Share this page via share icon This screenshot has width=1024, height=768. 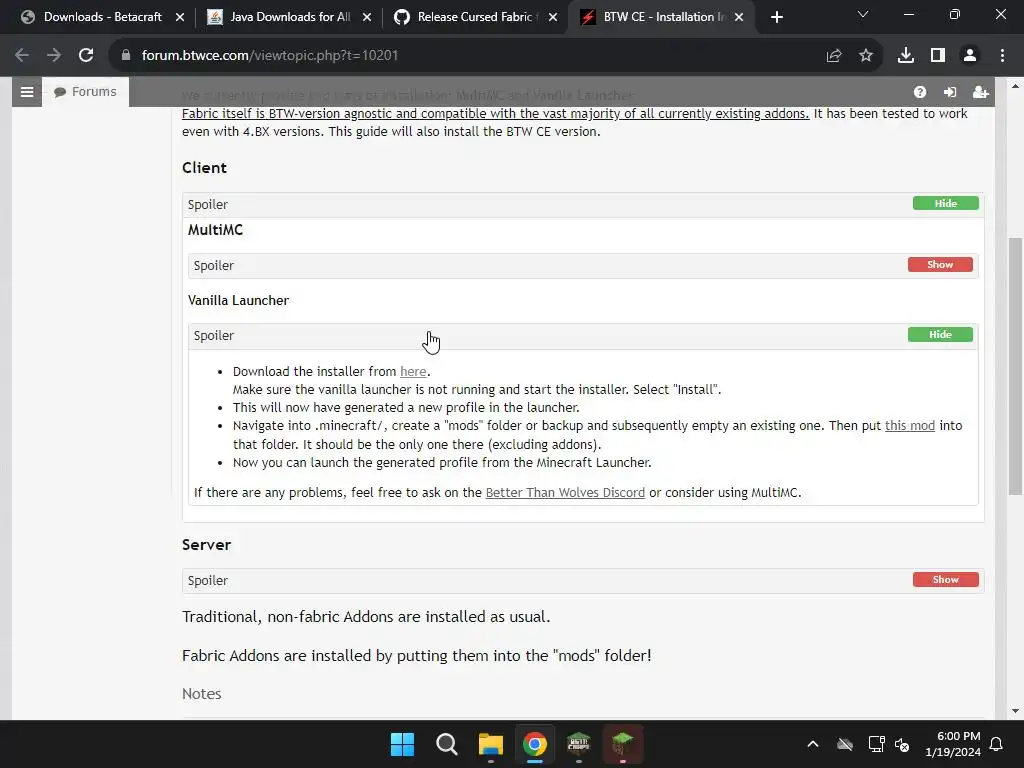834,56
